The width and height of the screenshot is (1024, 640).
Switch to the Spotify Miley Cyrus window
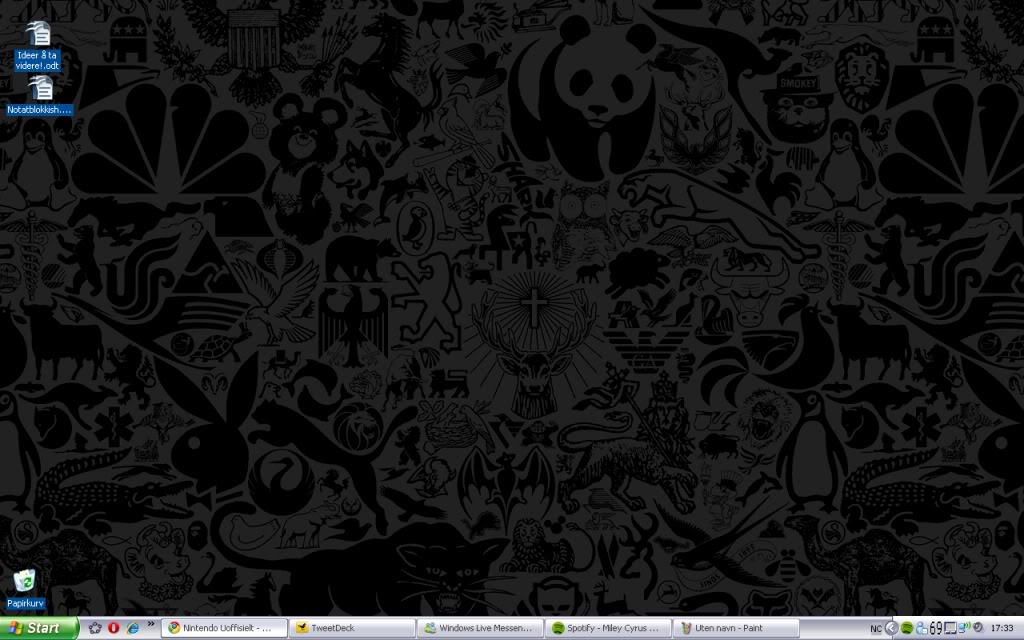click(x=608, y=628)
